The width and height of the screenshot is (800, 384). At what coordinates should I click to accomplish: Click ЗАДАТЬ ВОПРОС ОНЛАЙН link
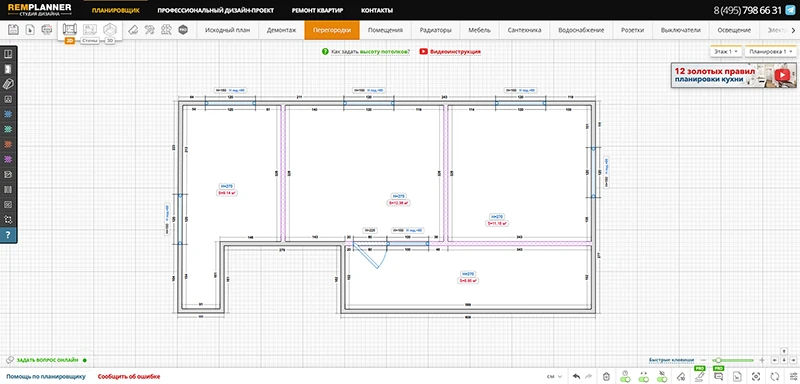click(47, 360)
